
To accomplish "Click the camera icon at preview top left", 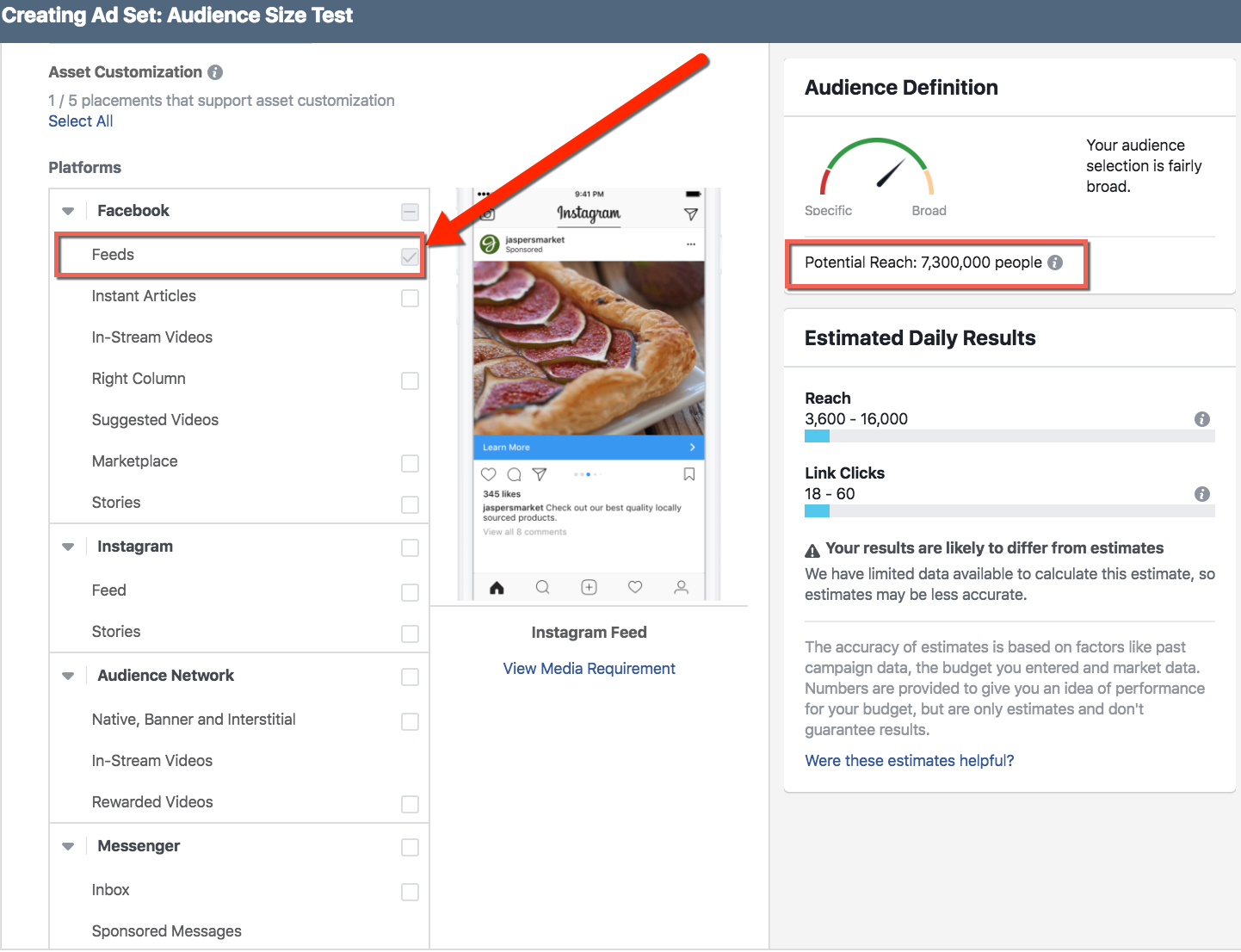I will (487, 213).
